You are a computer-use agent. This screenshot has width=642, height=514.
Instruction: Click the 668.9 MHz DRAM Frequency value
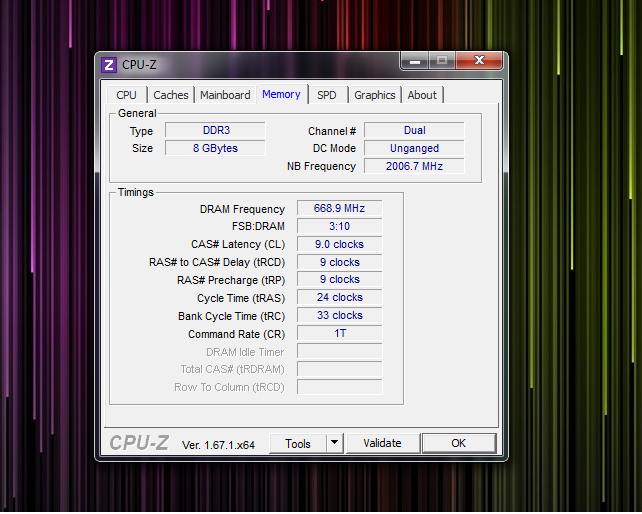tap(339, 208)
